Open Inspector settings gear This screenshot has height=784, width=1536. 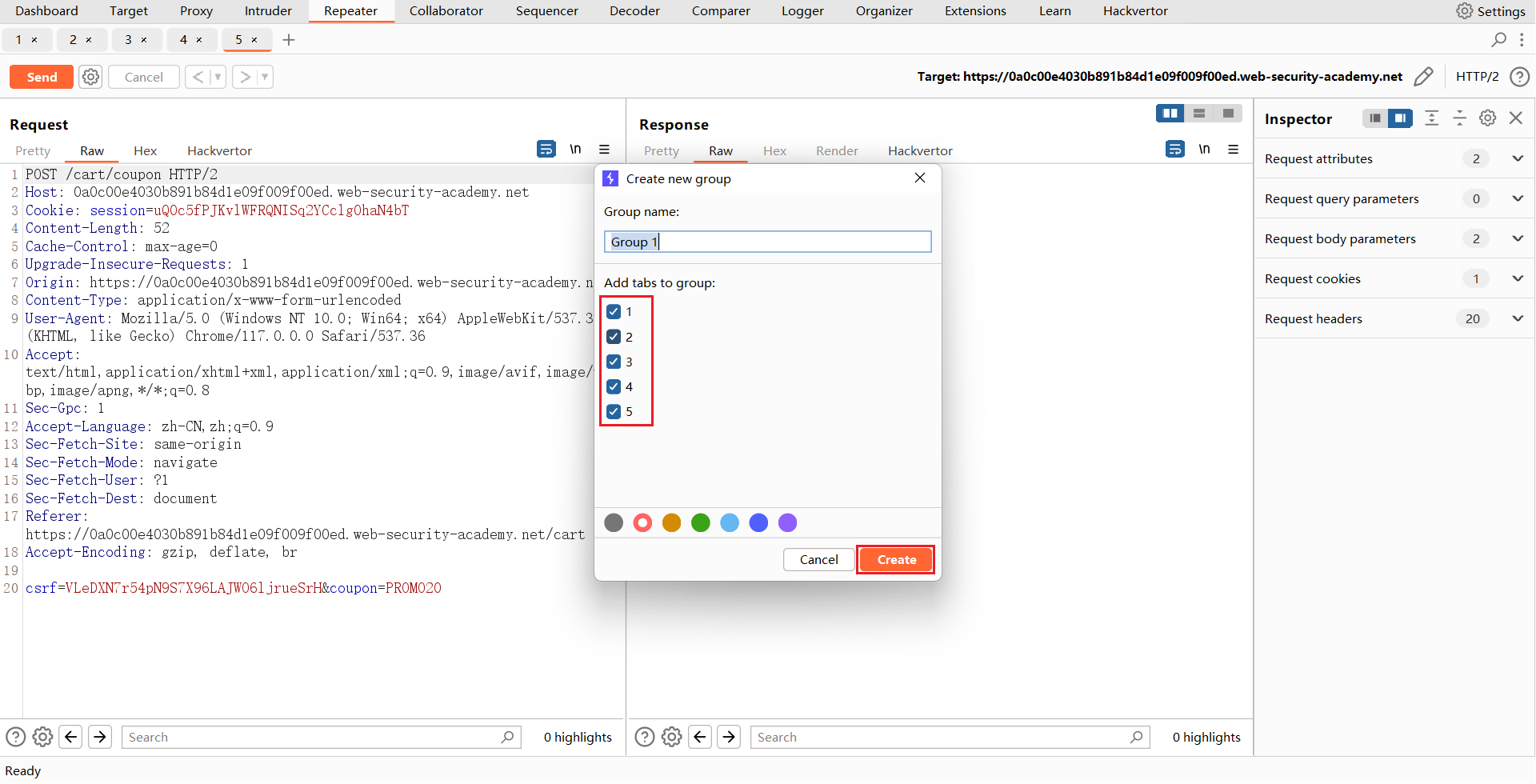point(1488,118)
